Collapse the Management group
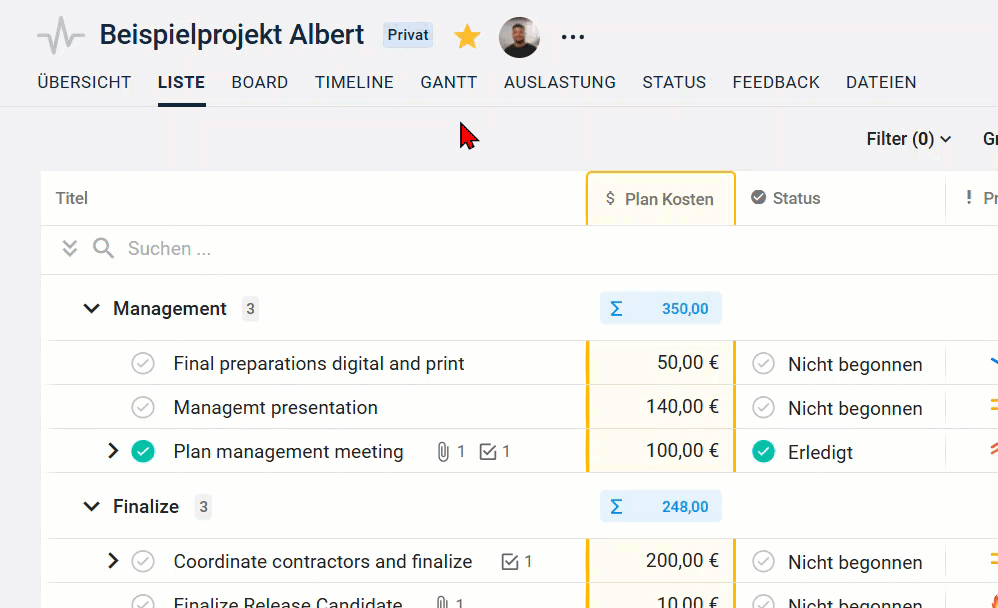 pos(91,309)
